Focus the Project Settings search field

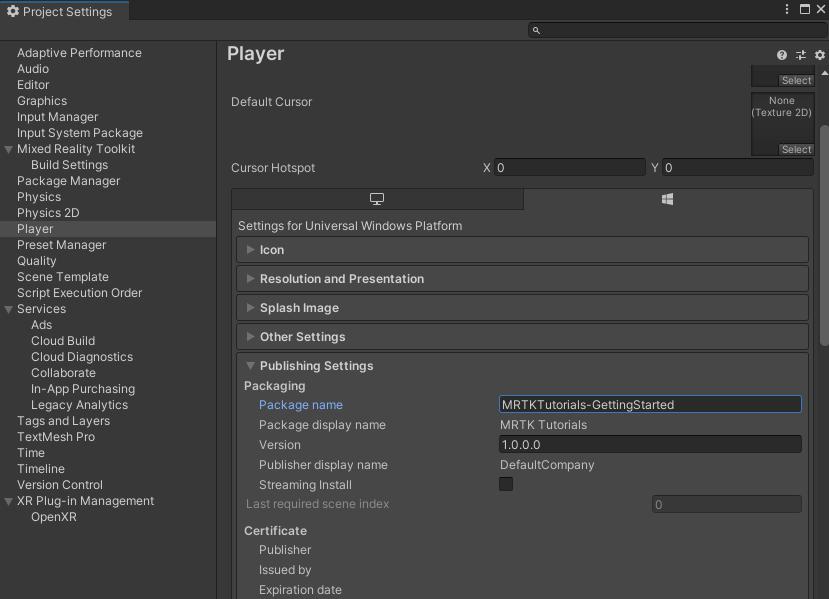677,30
